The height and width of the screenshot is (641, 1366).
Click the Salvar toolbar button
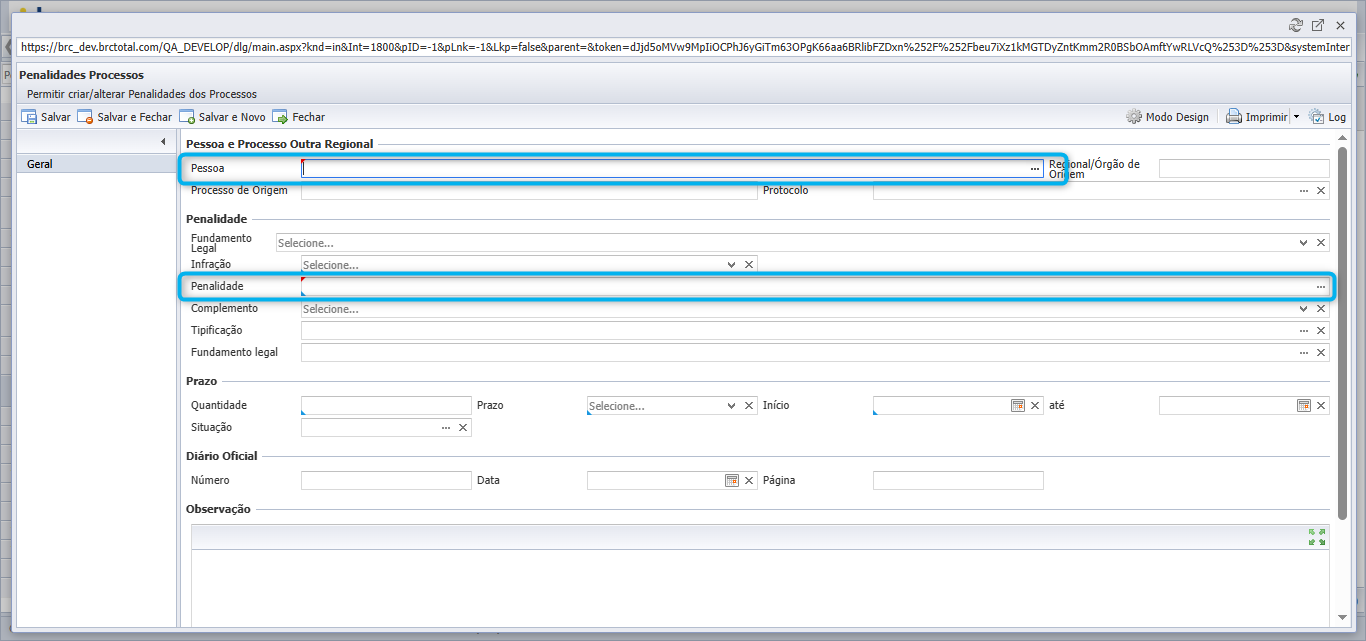pyautogui.click(x=46, y=117)
